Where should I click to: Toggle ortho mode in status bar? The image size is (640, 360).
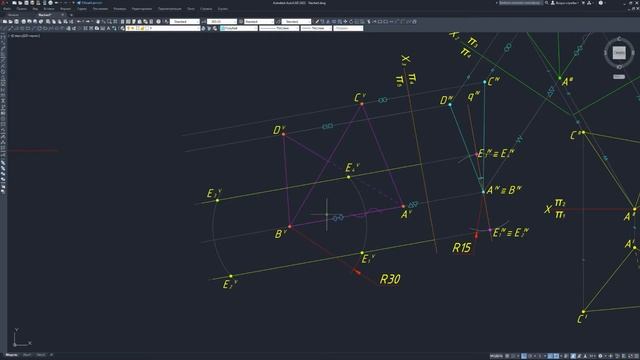pos(524,356)
